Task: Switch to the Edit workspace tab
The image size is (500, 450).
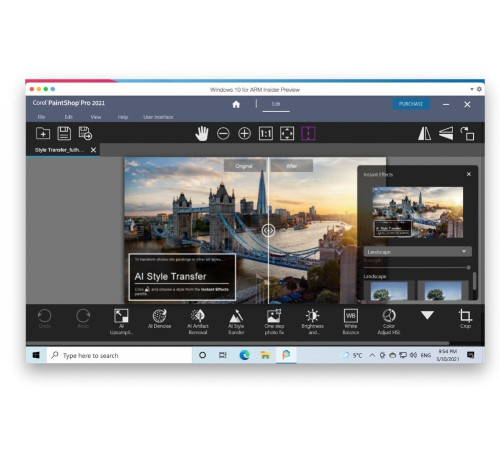Action: [276, 104]
